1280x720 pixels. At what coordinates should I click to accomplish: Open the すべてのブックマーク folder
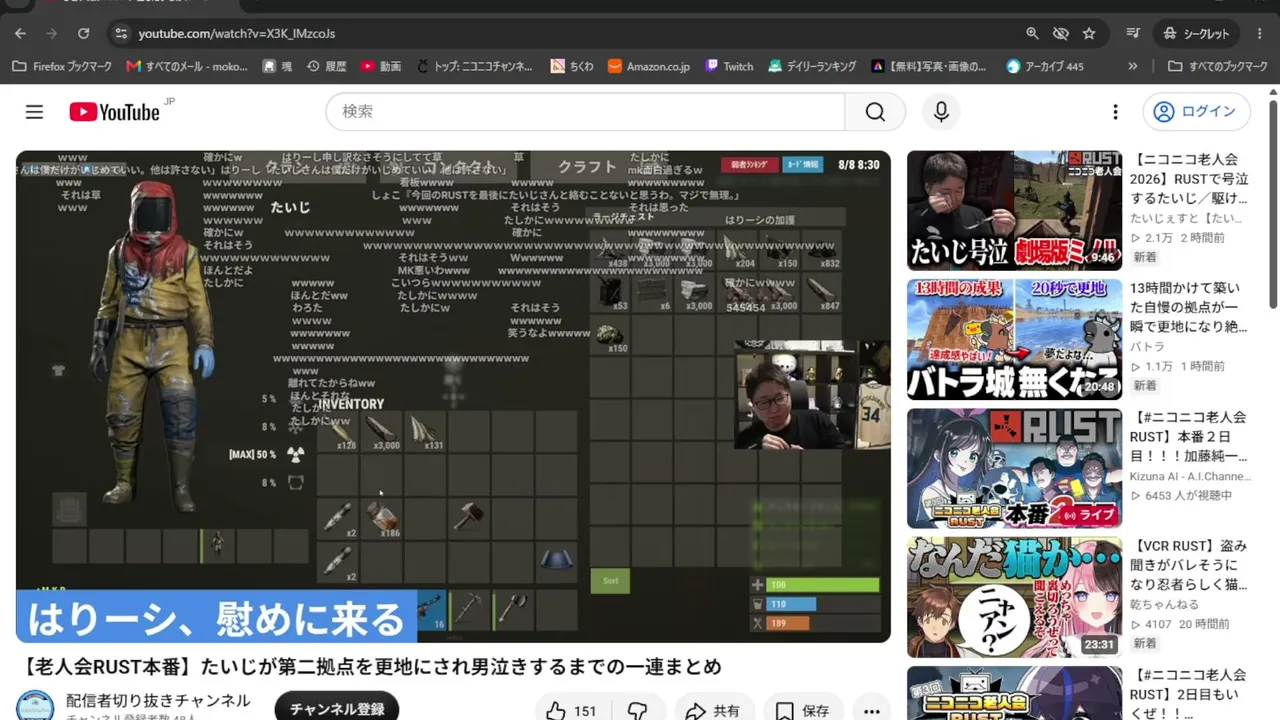coord(1218,66)
